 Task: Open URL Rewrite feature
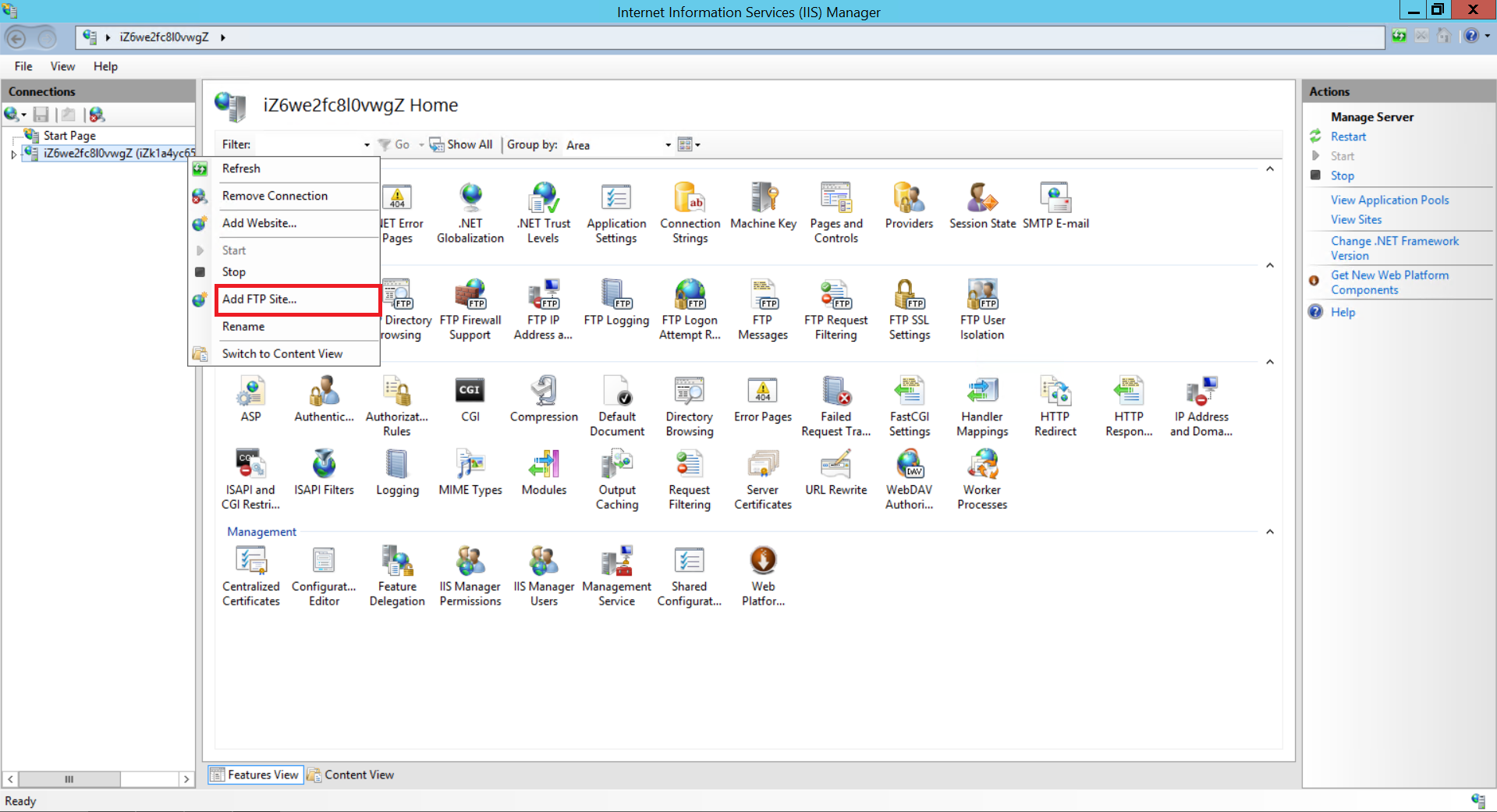pyautogui.click(x=836, y=472)
